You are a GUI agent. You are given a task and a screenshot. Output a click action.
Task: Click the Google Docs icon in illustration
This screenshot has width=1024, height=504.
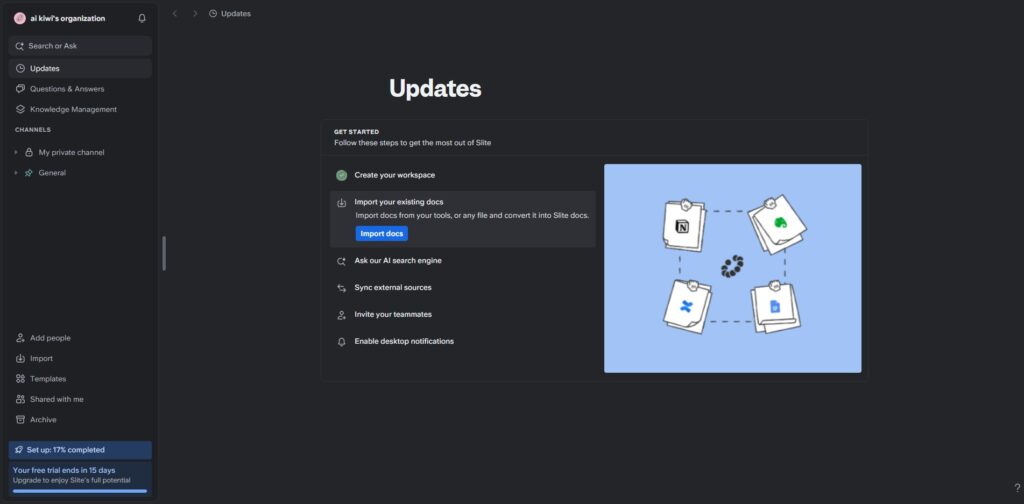tap(775, 306)
